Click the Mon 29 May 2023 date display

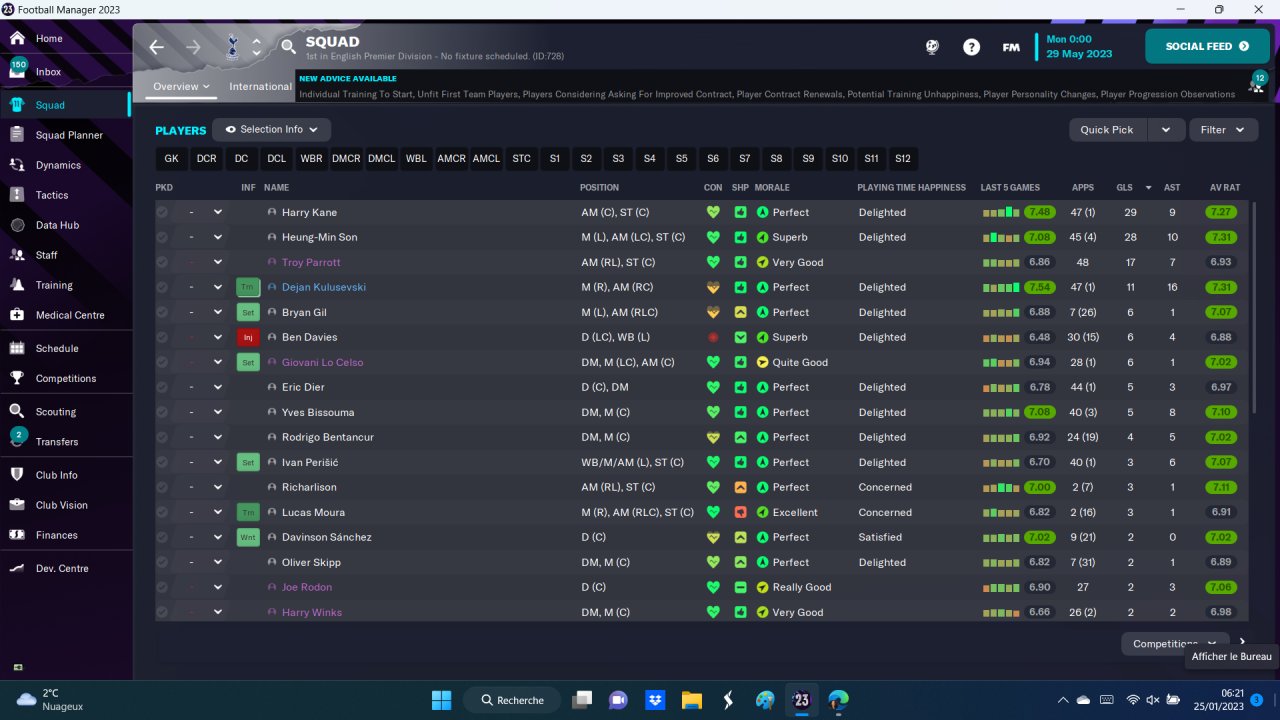point(1080,47)
